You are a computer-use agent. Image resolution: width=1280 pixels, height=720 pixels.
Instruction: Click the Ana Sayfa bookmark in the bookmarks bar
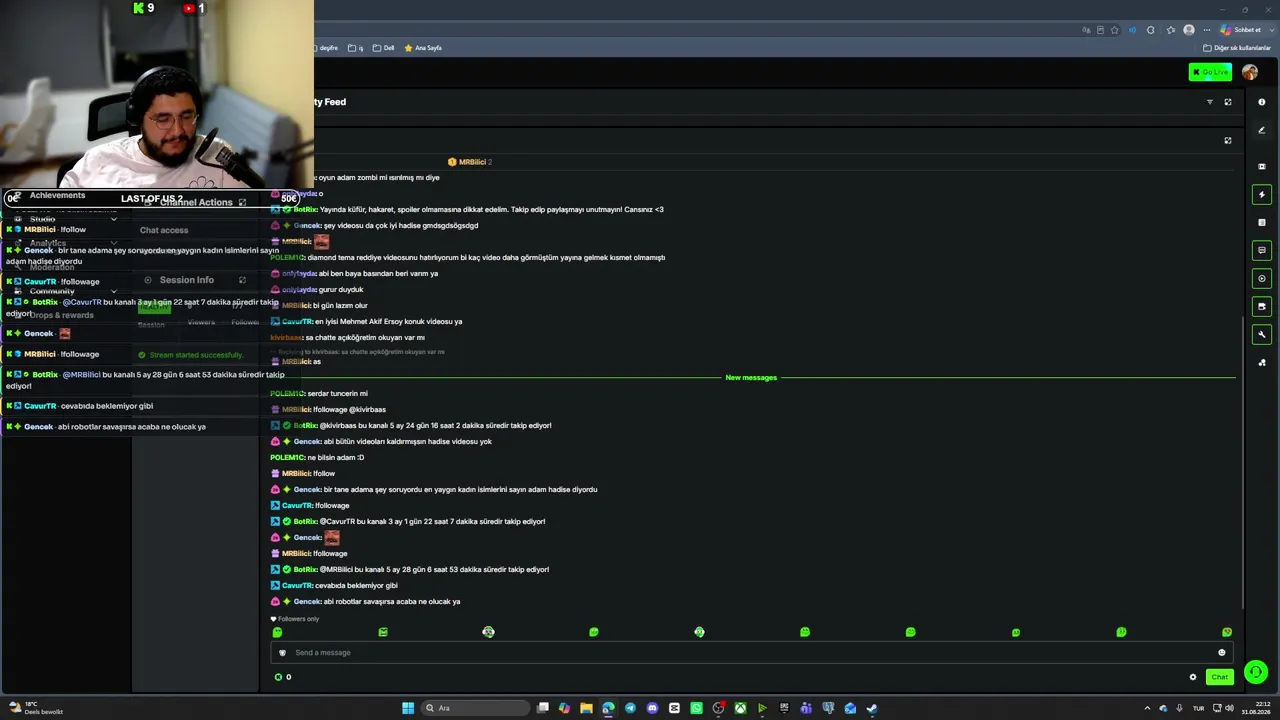[x=423, y=48]
